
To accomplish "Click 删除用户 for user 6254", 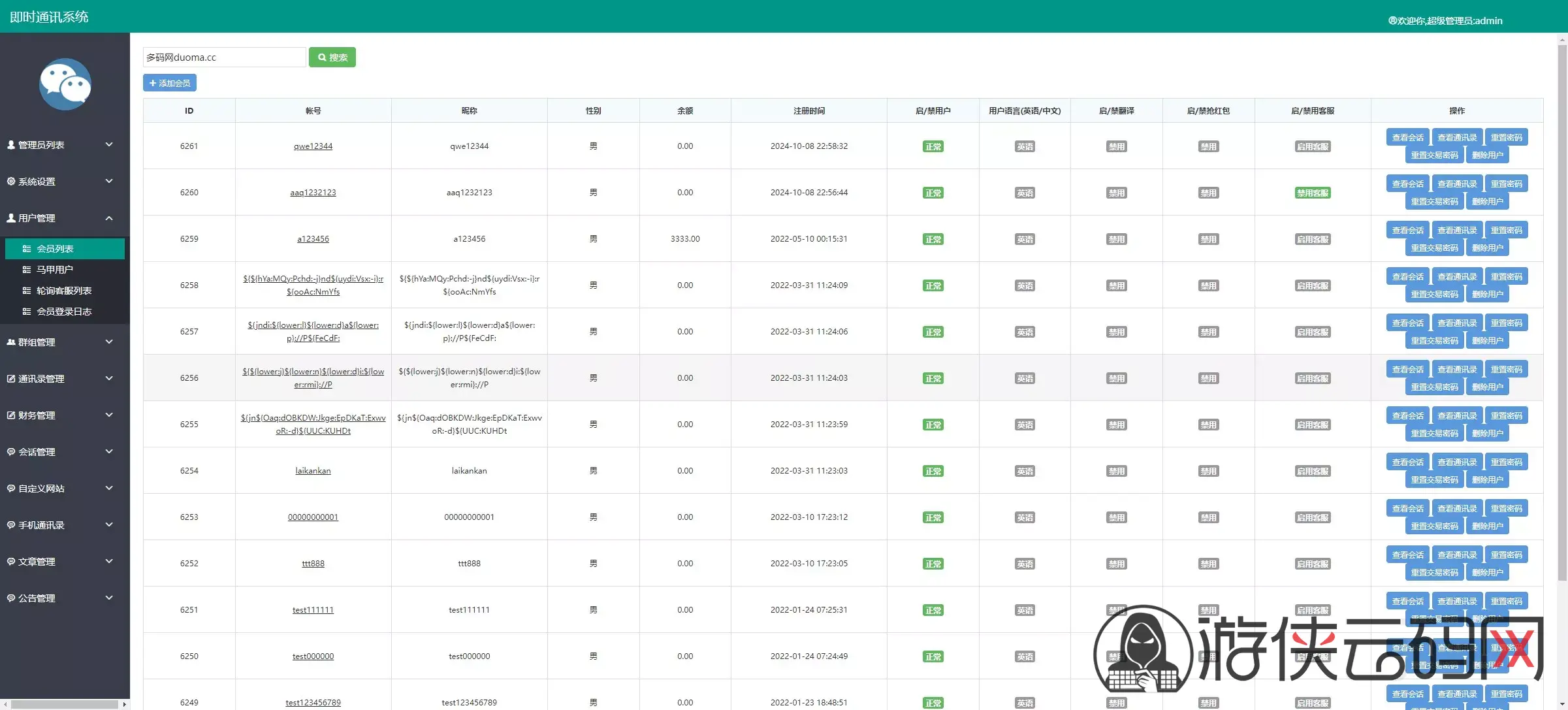I will (x=1488, y=479).
